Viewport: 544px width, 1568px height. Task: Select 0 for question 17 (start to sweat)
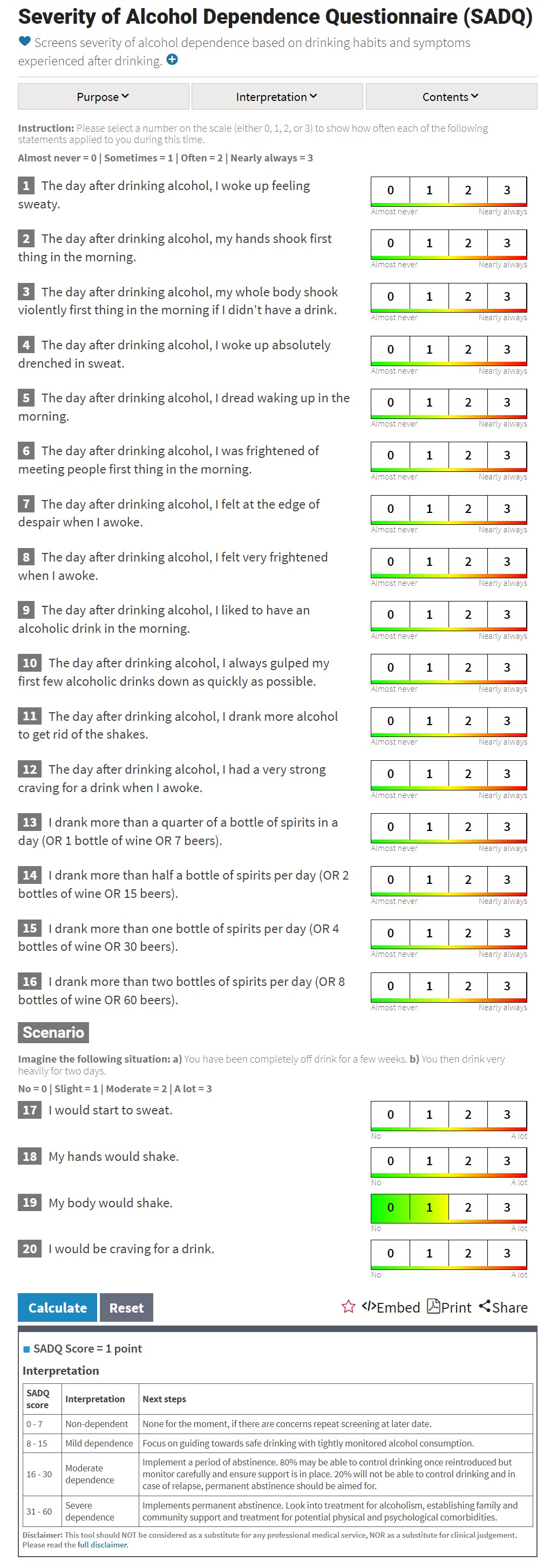(x=390, y=1114)
